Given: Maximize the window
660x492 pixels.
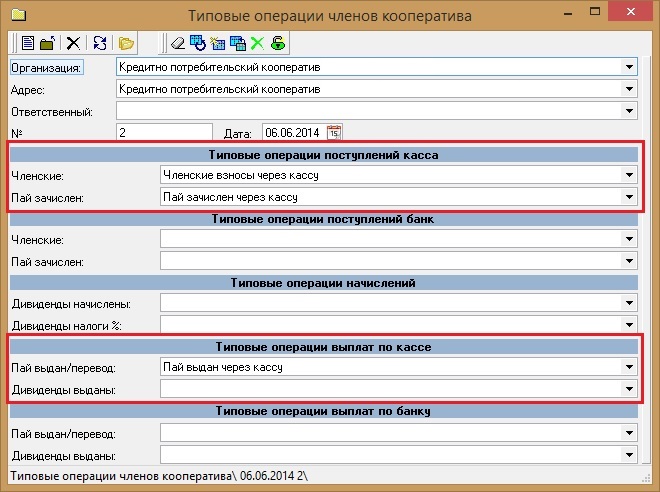Looking at the screenshot, I should click(x=595, y=12).
